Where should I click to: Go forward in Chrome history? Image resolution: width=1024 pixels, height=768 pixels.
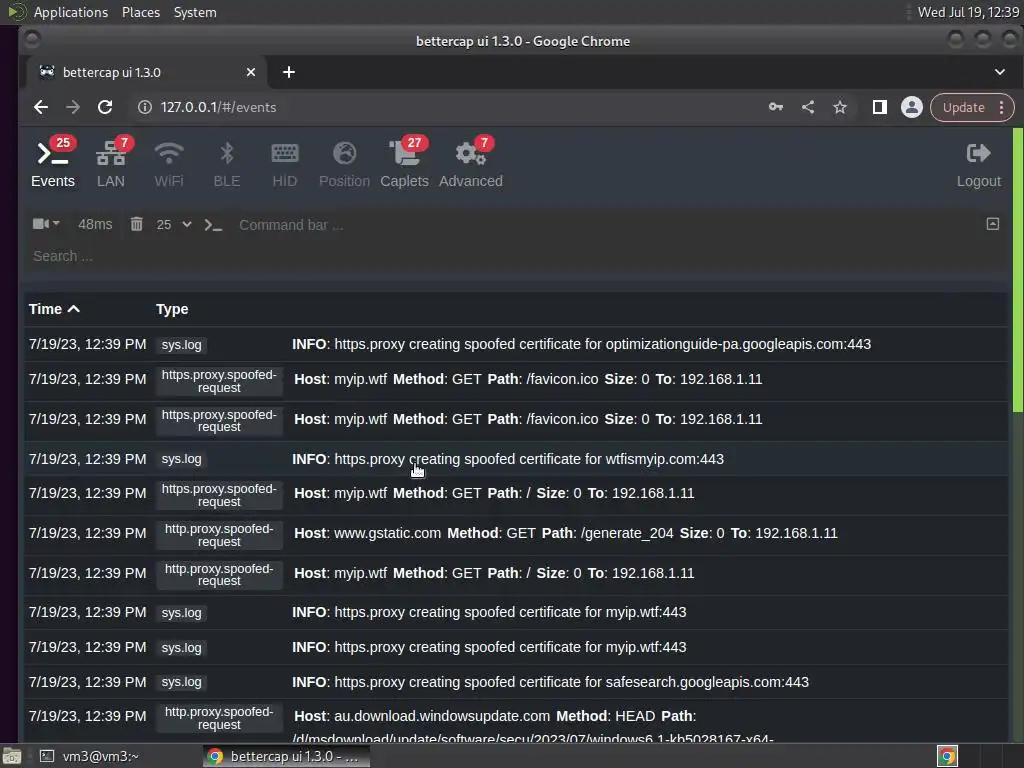(72, 107)
